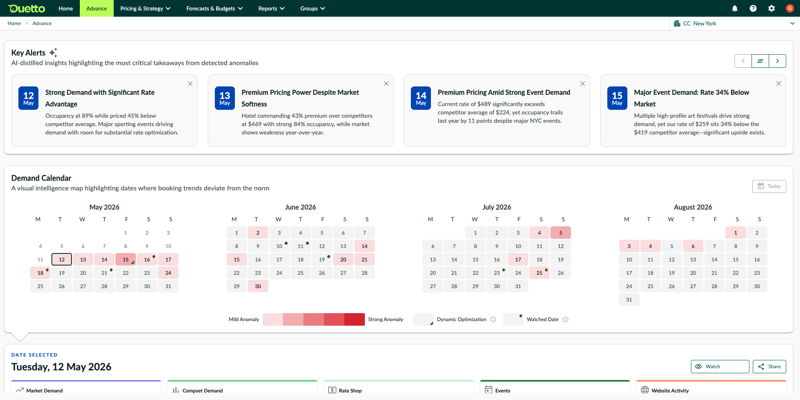The height and width of the screenshot is (400, 800).
Task: Click the Mild Anomaly lightest legend swatch
Action: pyautogui.click(x=272, y=319)
